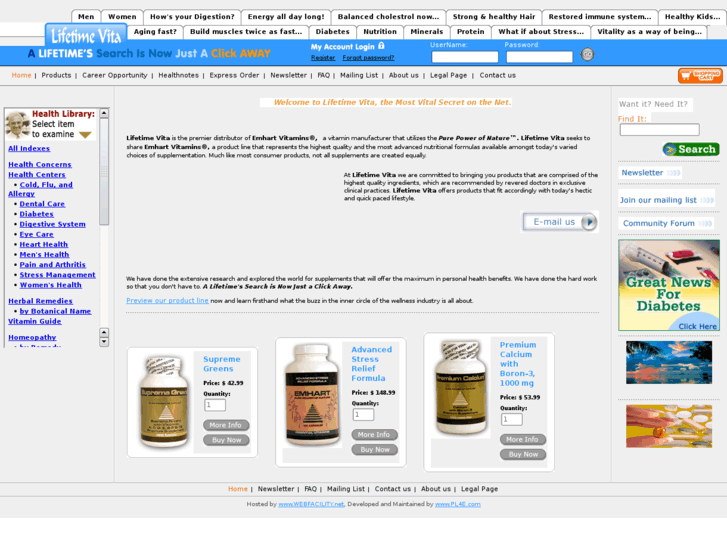
Task: Click Buy Now for Premium Calcium
Action: click(523, 455)
